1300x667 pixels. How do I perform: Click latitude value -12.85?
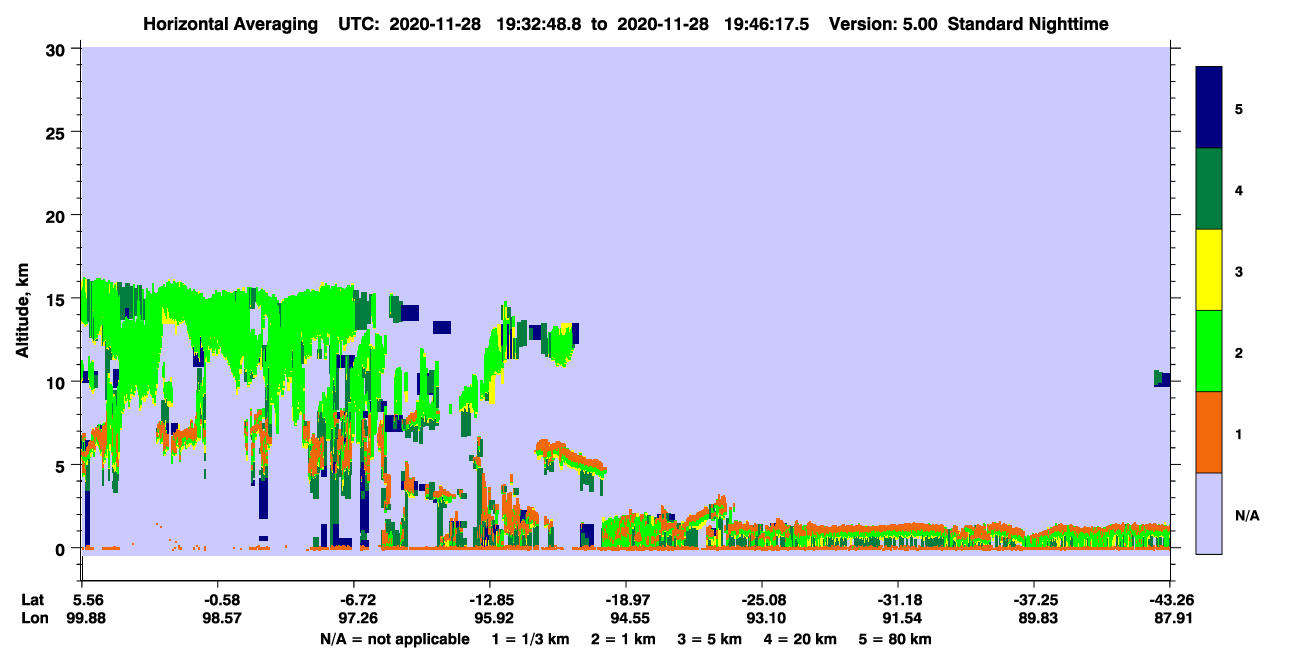point(490,600)
